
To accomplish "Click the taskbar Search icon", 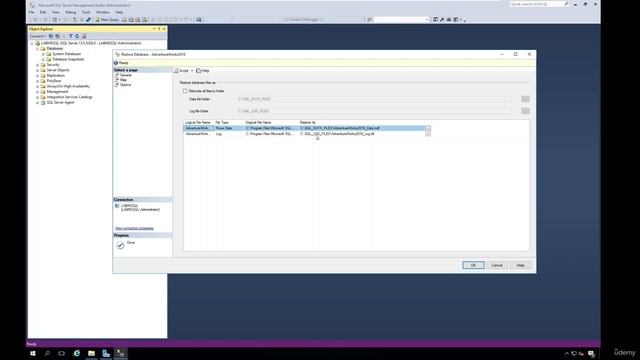I will [x=47, y=353].
